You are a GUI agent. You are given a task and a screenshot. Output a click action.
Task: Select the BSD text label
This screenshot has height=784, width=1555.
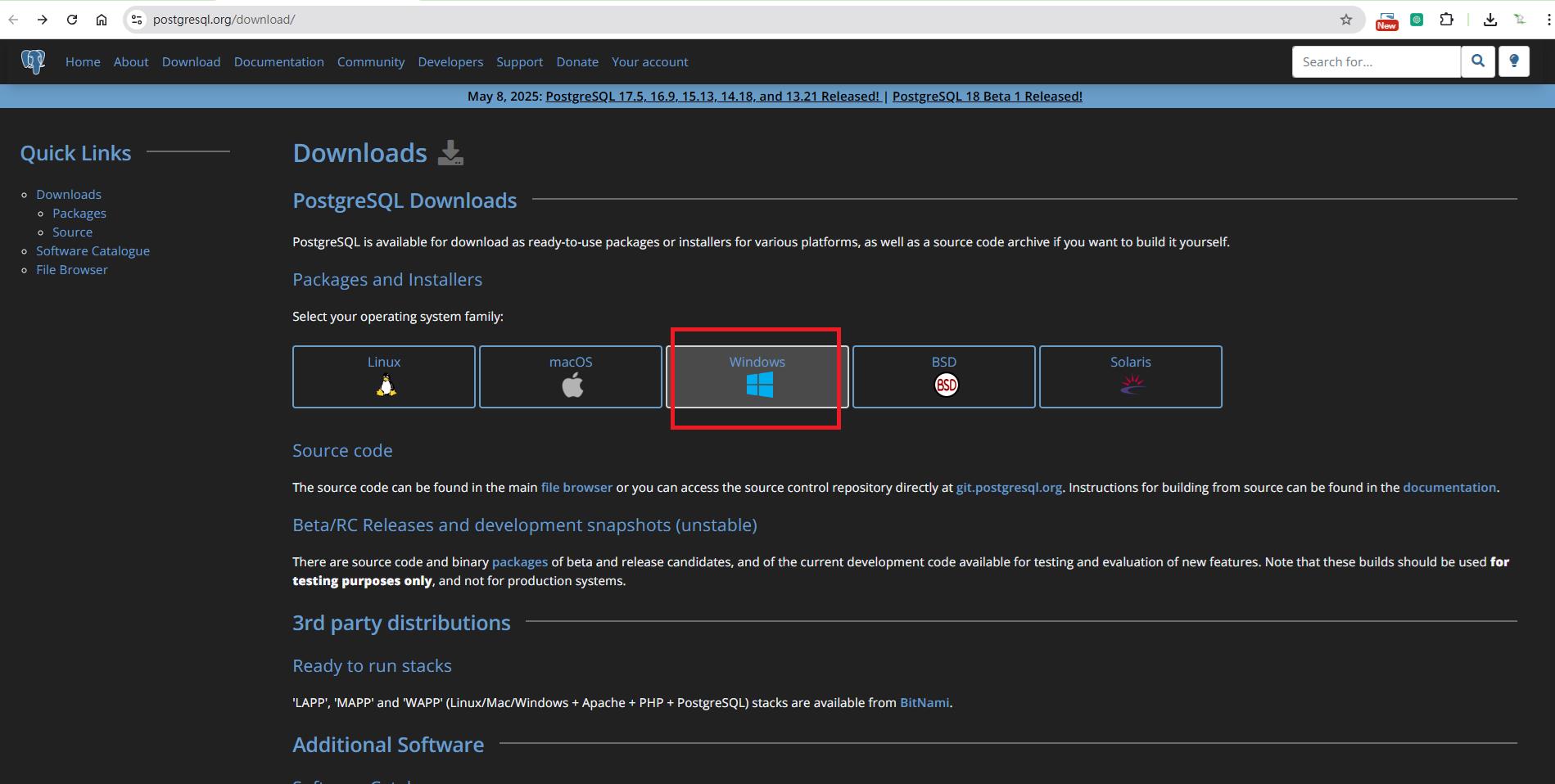[x=944, y=362]
